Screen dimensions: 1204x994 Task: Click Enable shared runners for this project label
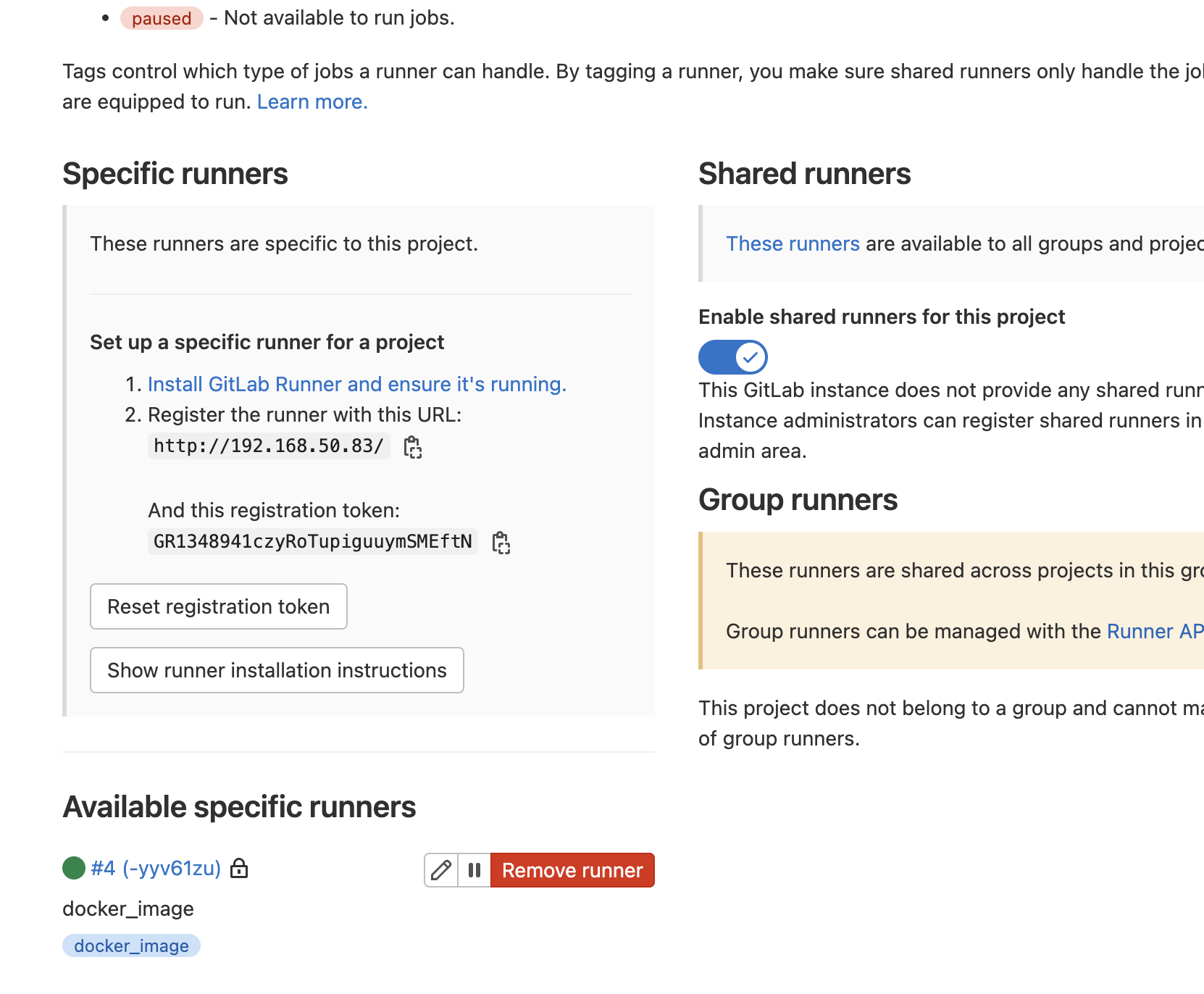pos(882,317)
